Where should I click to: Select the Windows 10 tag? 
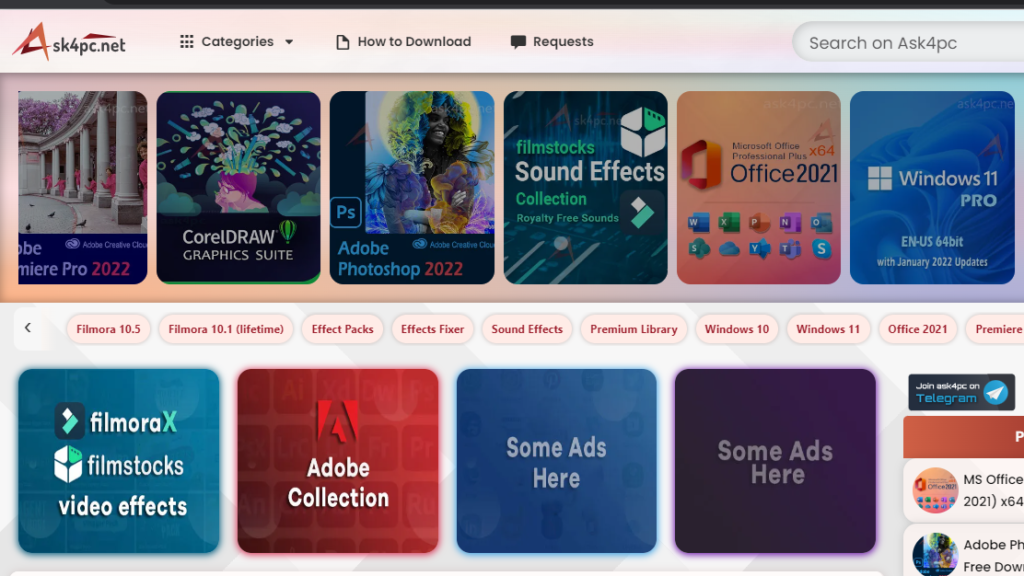[x=737, y=329]
